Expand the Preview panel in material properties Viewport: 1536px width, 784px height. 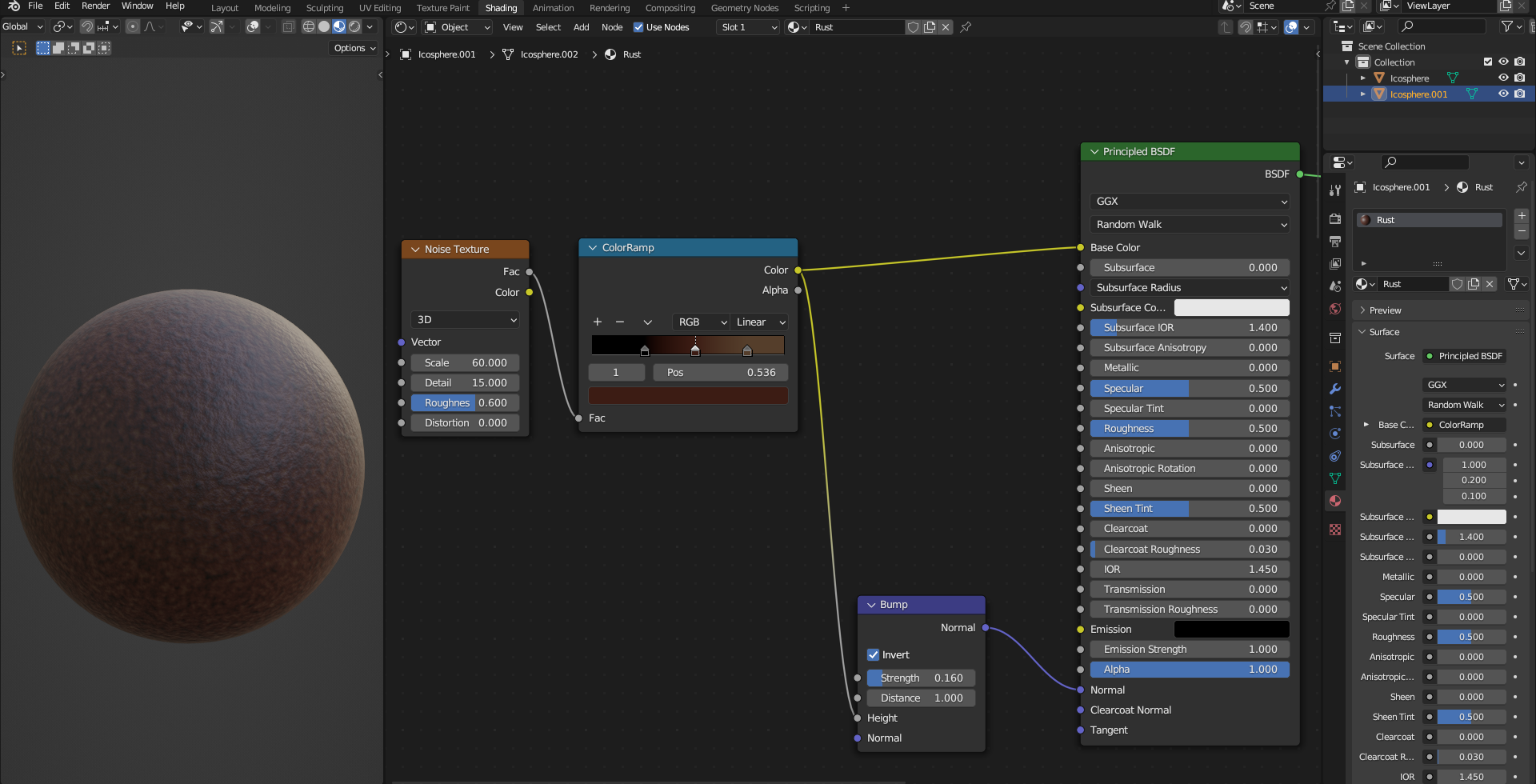pyautogui.click(x=1385, y=310)
